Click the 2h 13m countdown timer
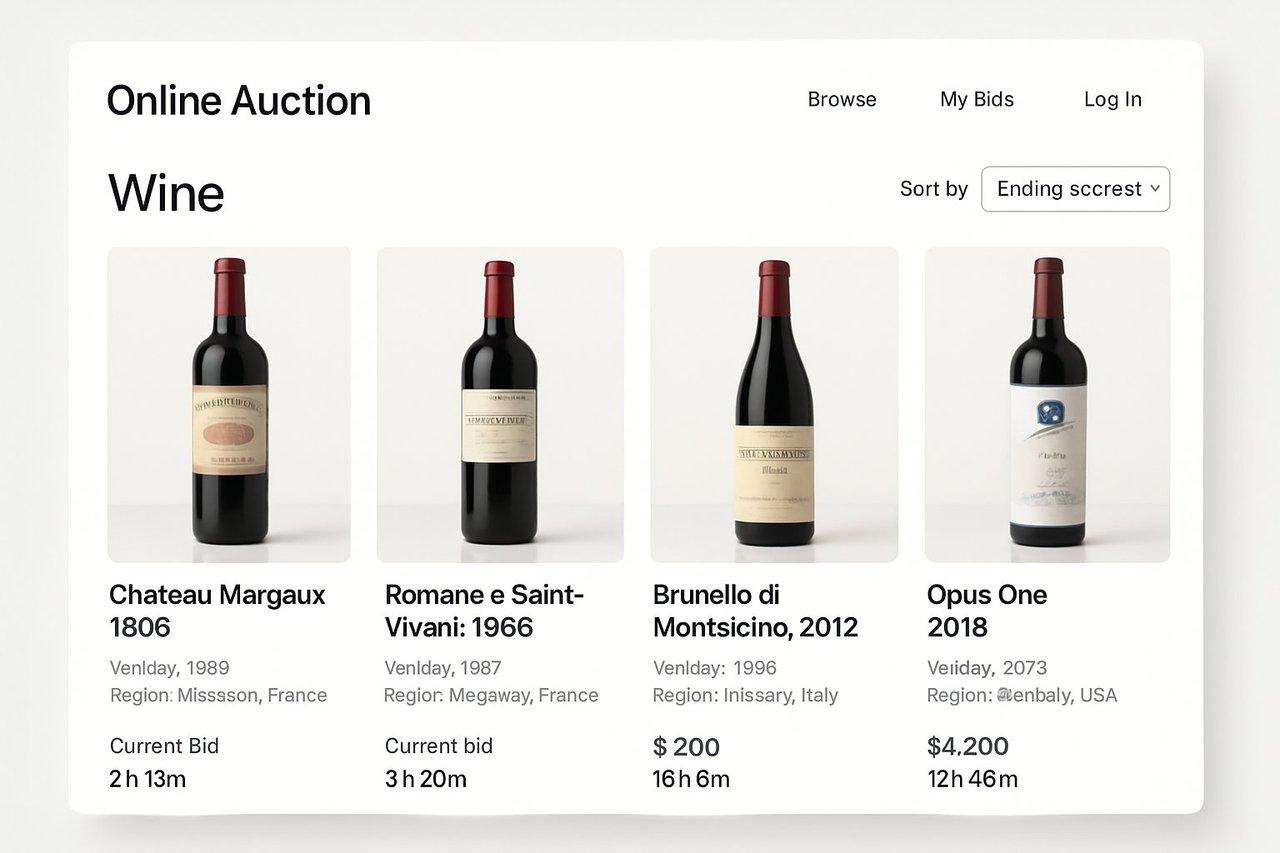Screen dimensions: 1280x853 pos(147,779)
